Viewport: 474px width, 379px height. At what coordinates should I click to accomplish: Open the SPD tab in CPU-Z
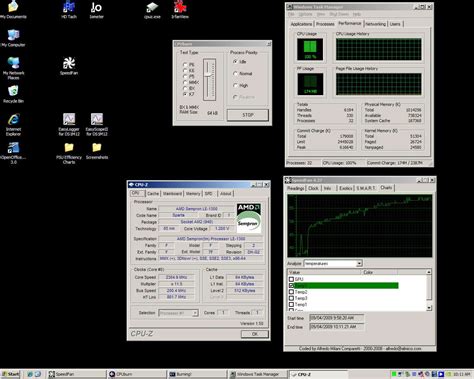[209, 194]
